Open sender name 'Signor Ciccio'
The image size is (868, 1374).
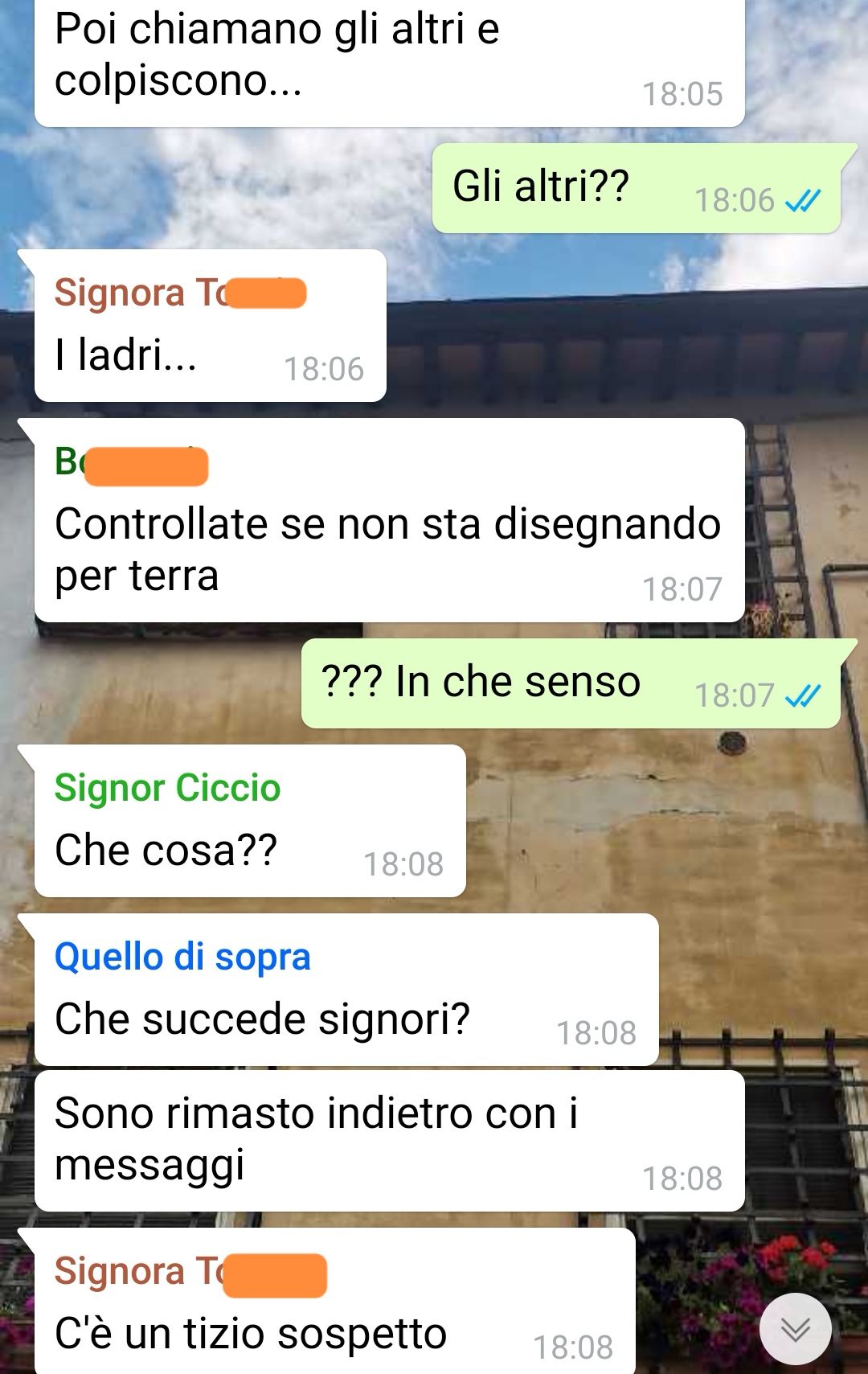pos(167,788)
